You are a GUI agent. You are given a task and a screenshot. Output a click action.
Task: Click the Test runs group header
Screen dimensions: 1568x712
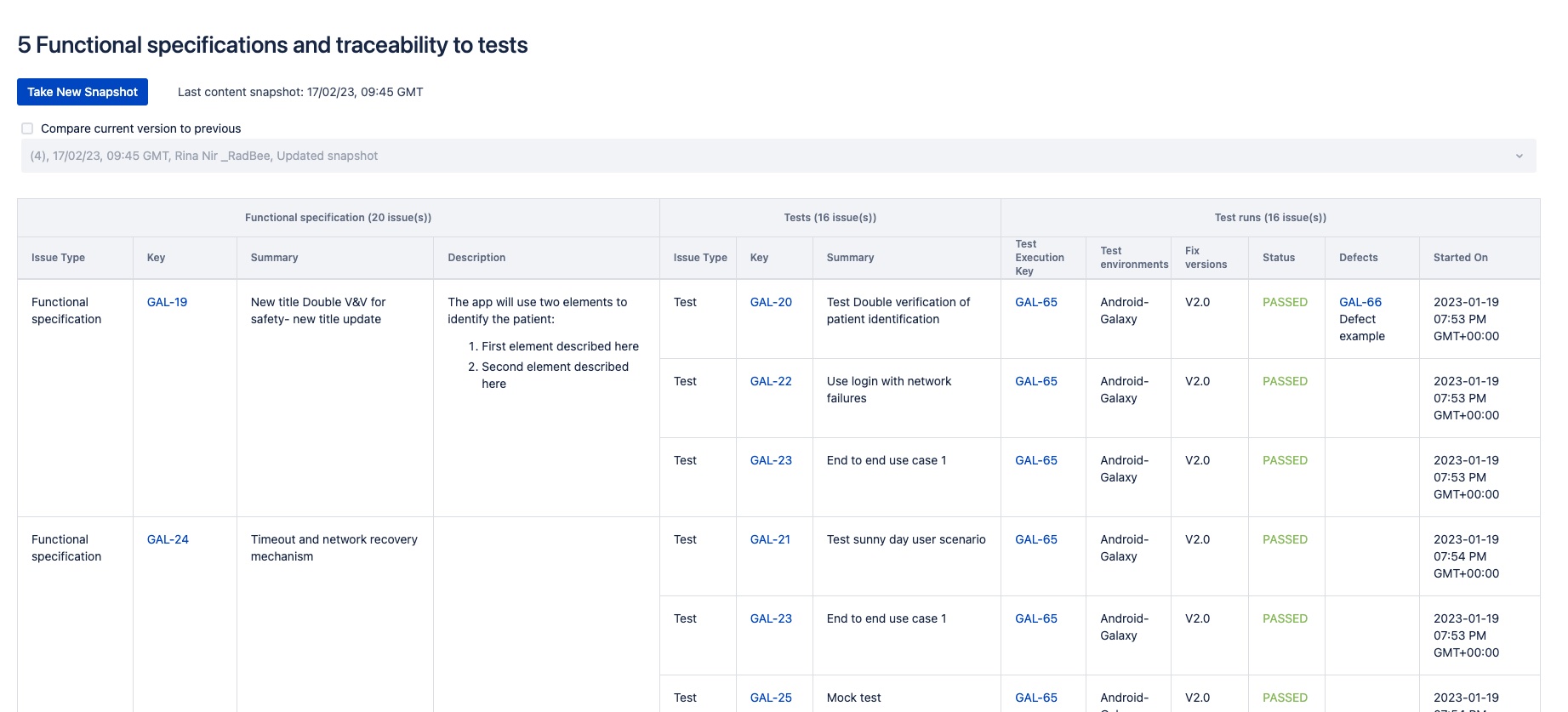click(x=1269, y=218)
